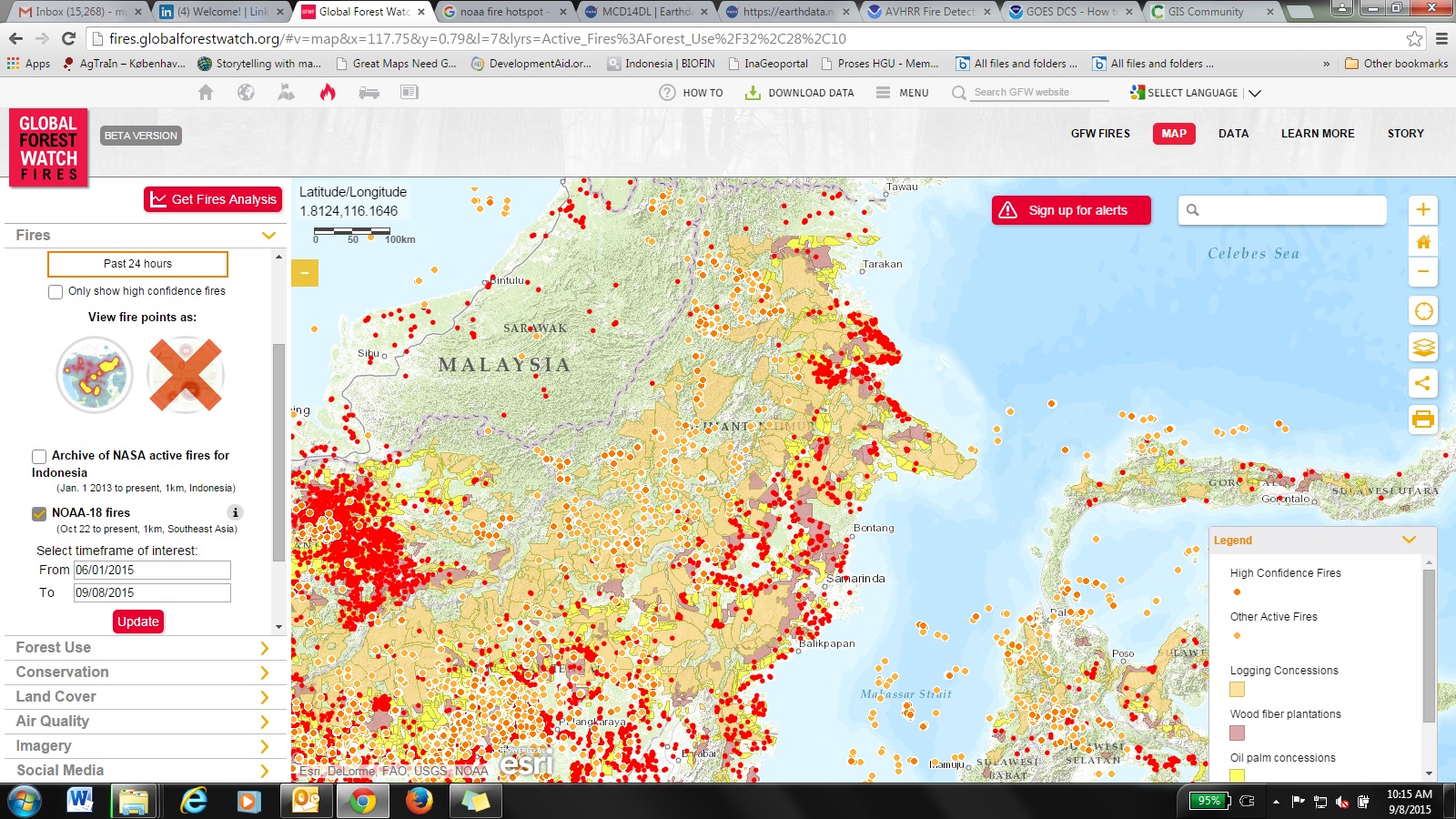Print the map using printer icon
Screen dimensions: 1456x819
1423,420
